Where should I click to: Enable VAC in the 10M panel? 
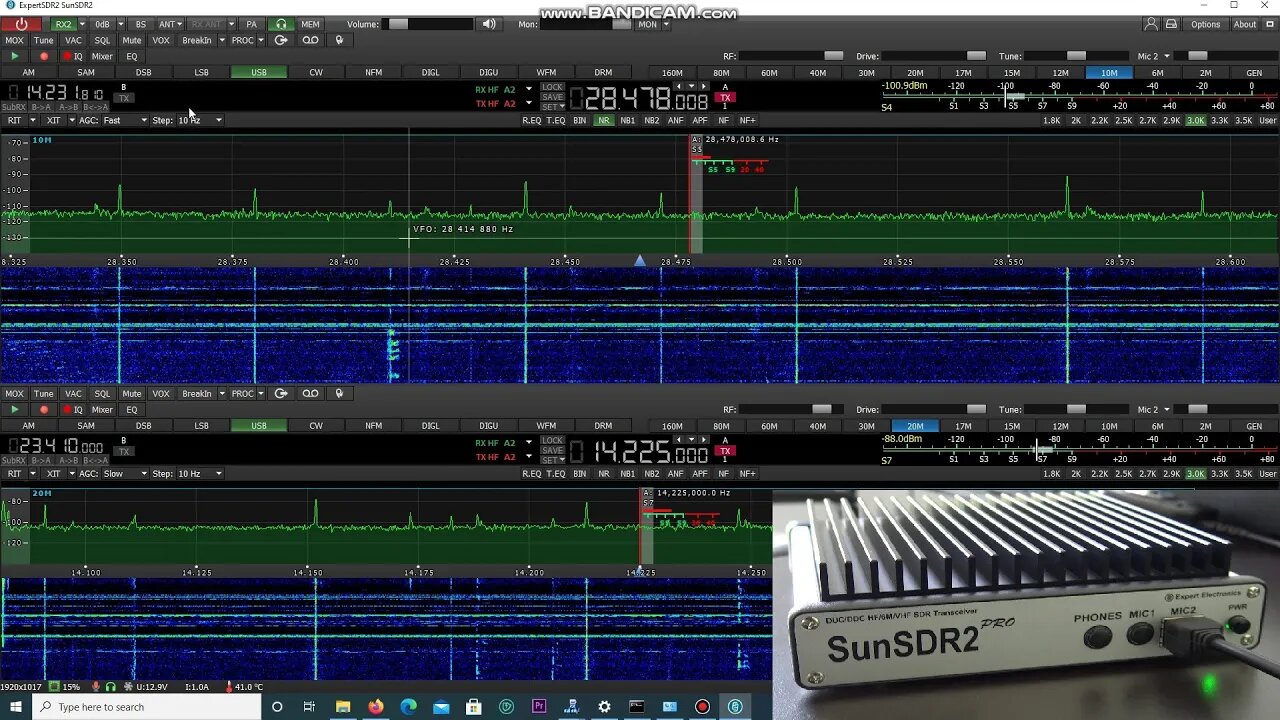(x=73, y=40)
